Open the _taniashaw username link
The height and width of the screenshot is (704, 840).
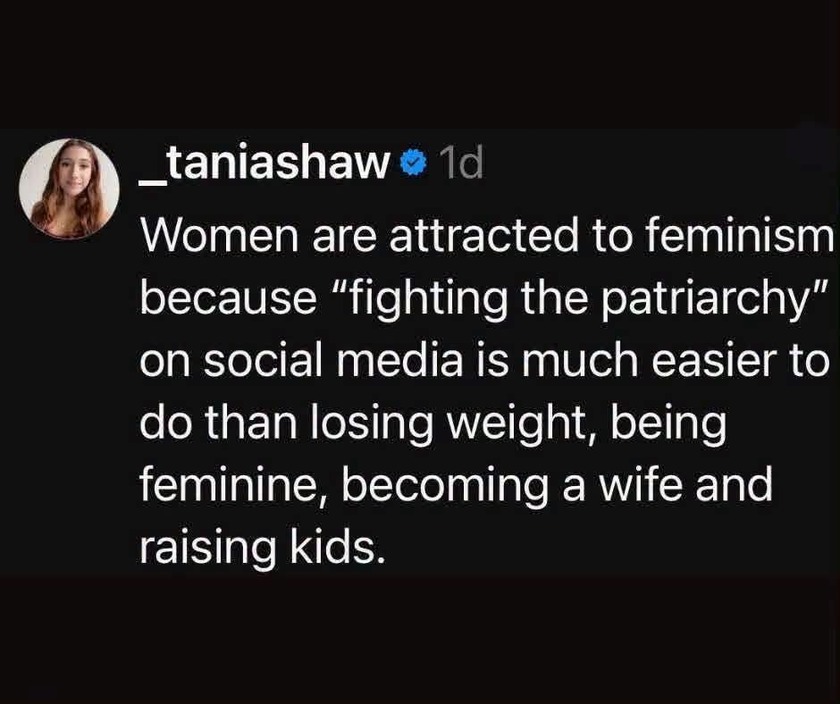[265, 164]
